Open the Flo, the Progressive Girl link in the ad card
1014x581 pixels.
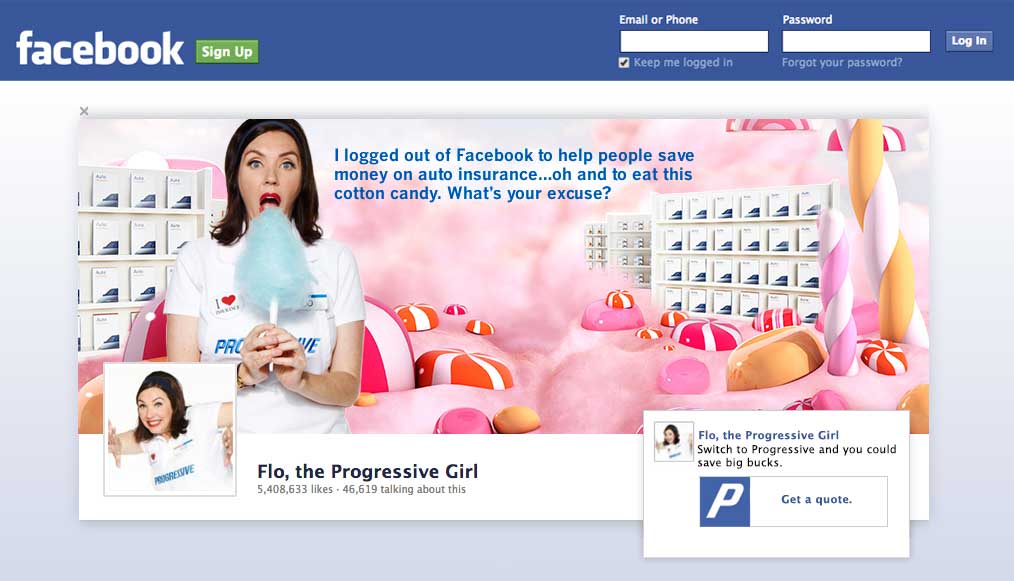[x=768, y=435]
